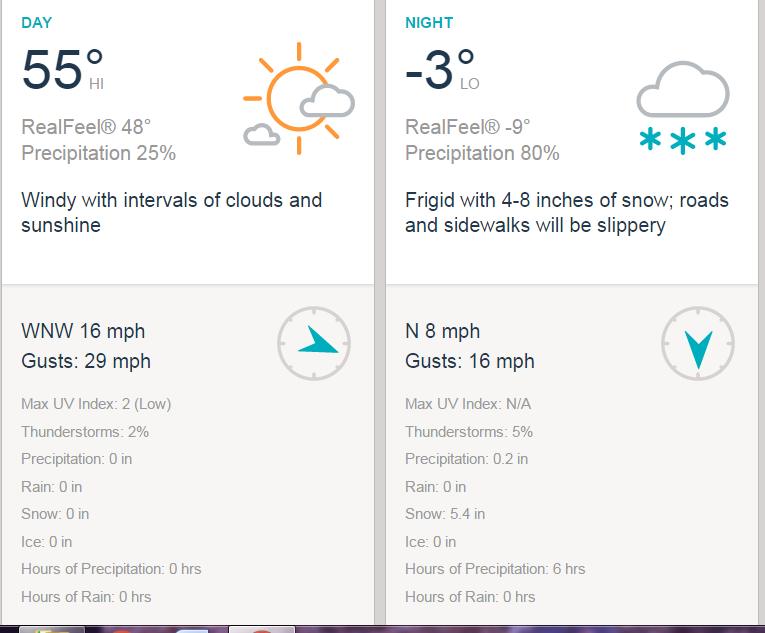Viewport: 765px width, 633px height.
Task: Click the partly sunny day weather icon
Action: coord(299,99)
